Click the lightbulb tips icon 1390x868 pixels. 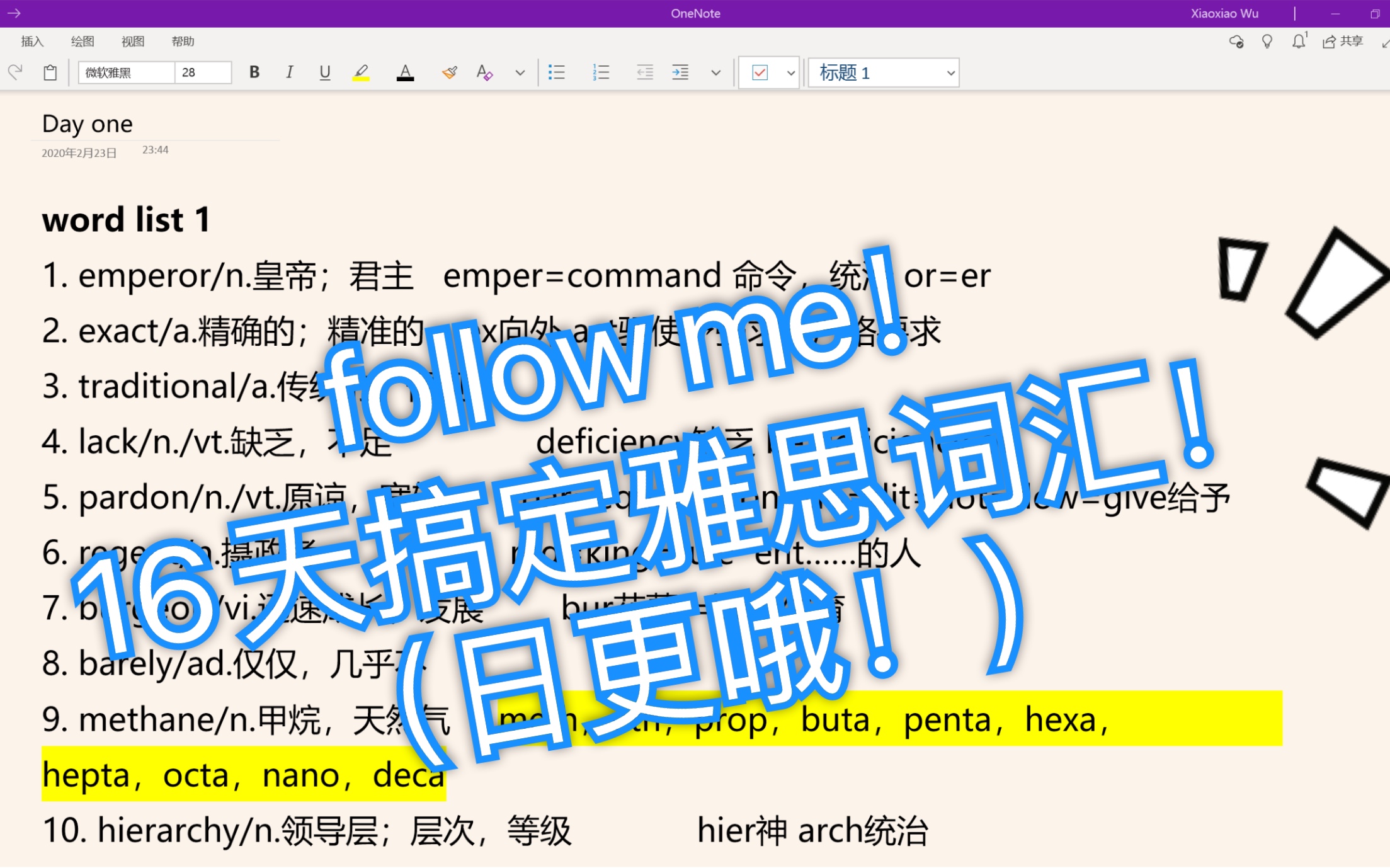point(1267,42)
